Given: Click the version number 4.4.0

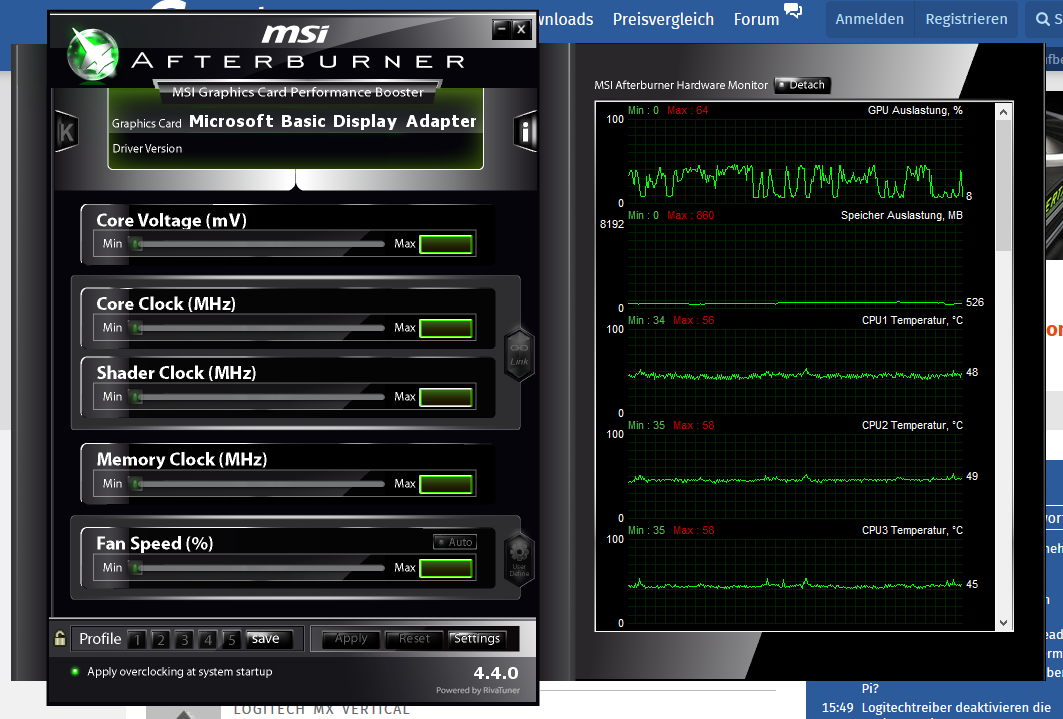Looking at the screenshot, I should pyautogui.click(x=496, y=673).
